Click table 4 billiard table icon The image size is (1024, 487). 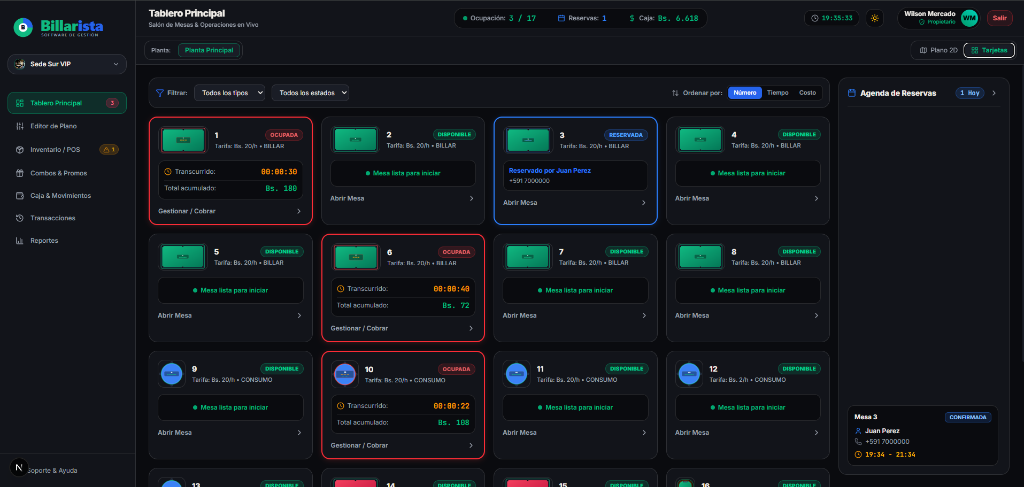tap(700, 140)
